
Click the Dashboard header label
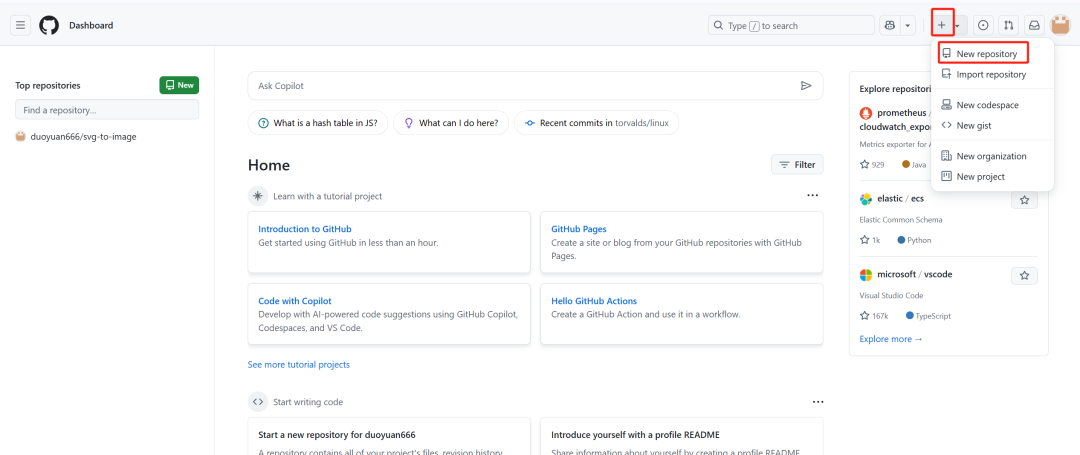coord(91,25)
